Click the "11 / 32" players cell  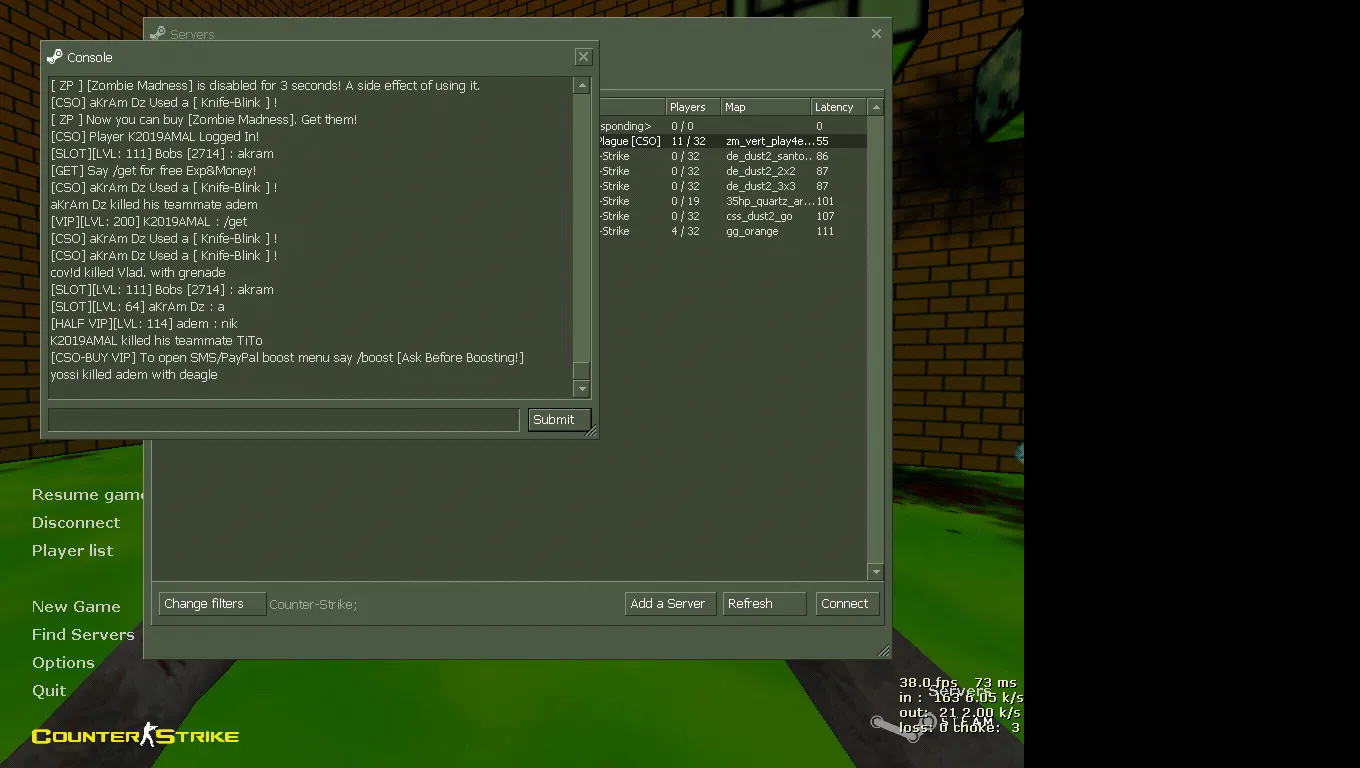tap(688, 141)
